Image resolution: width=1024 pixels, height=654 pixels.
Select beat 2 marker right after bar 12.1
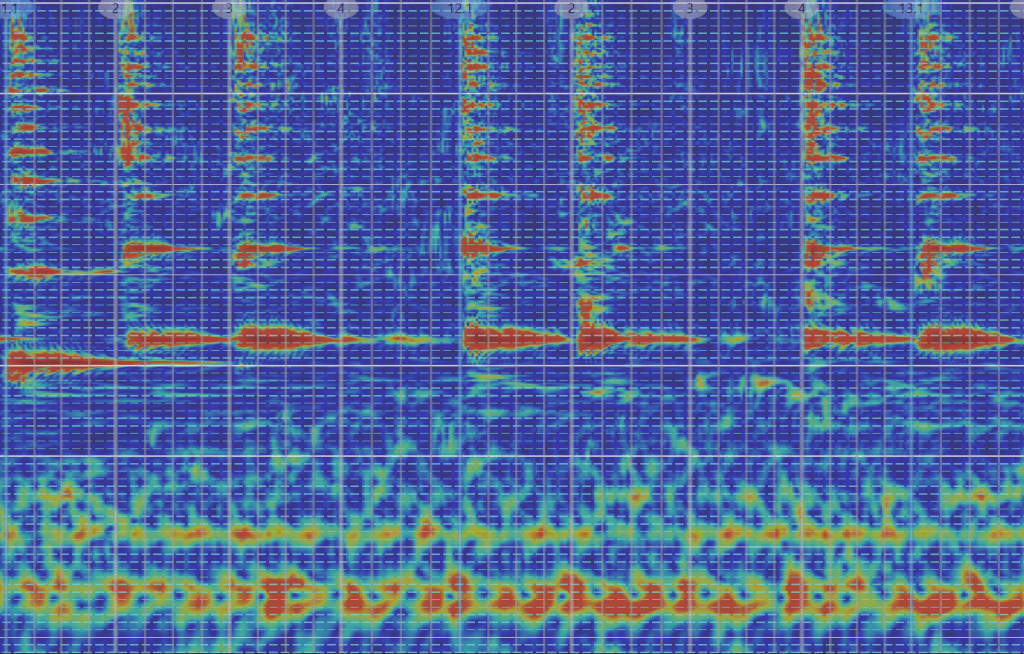click(x=572, y=9)
